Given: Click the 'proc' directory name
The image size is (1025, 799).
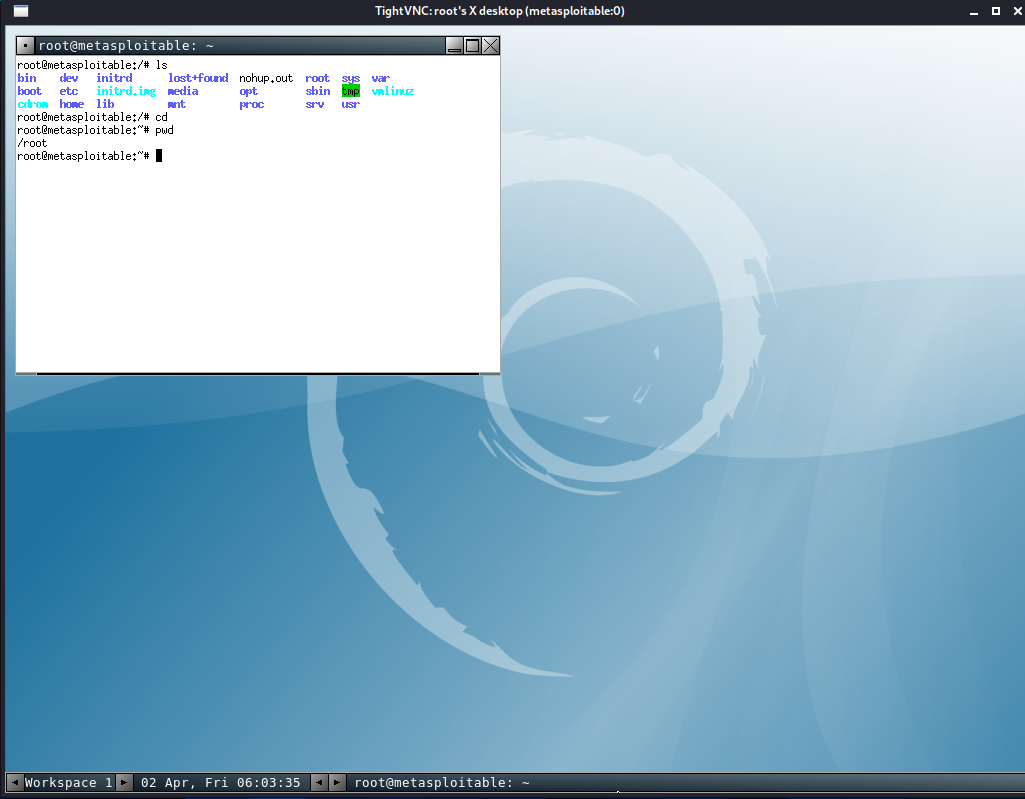Looking at the screenshot, I should pos(252,104).
